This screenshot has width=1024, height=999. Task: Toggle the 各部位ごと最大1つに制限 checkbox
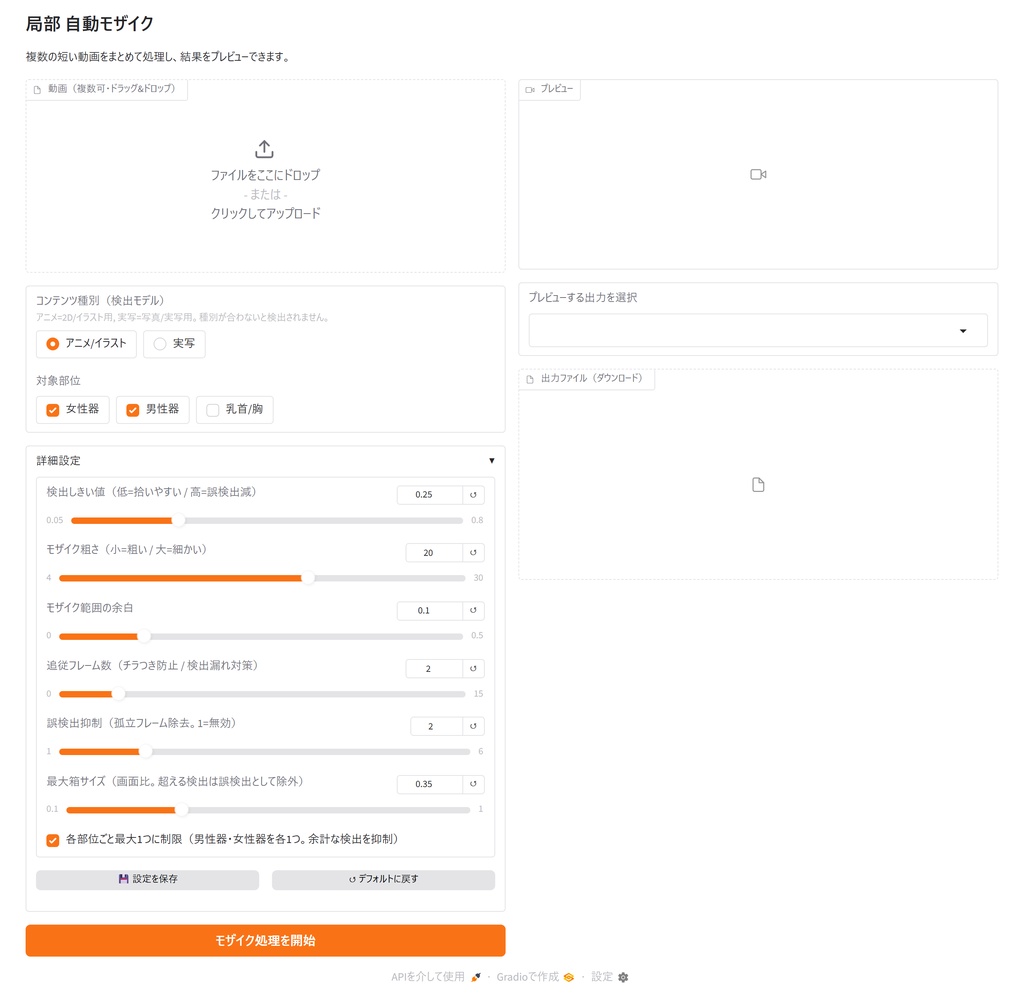(x=53, y=840)
